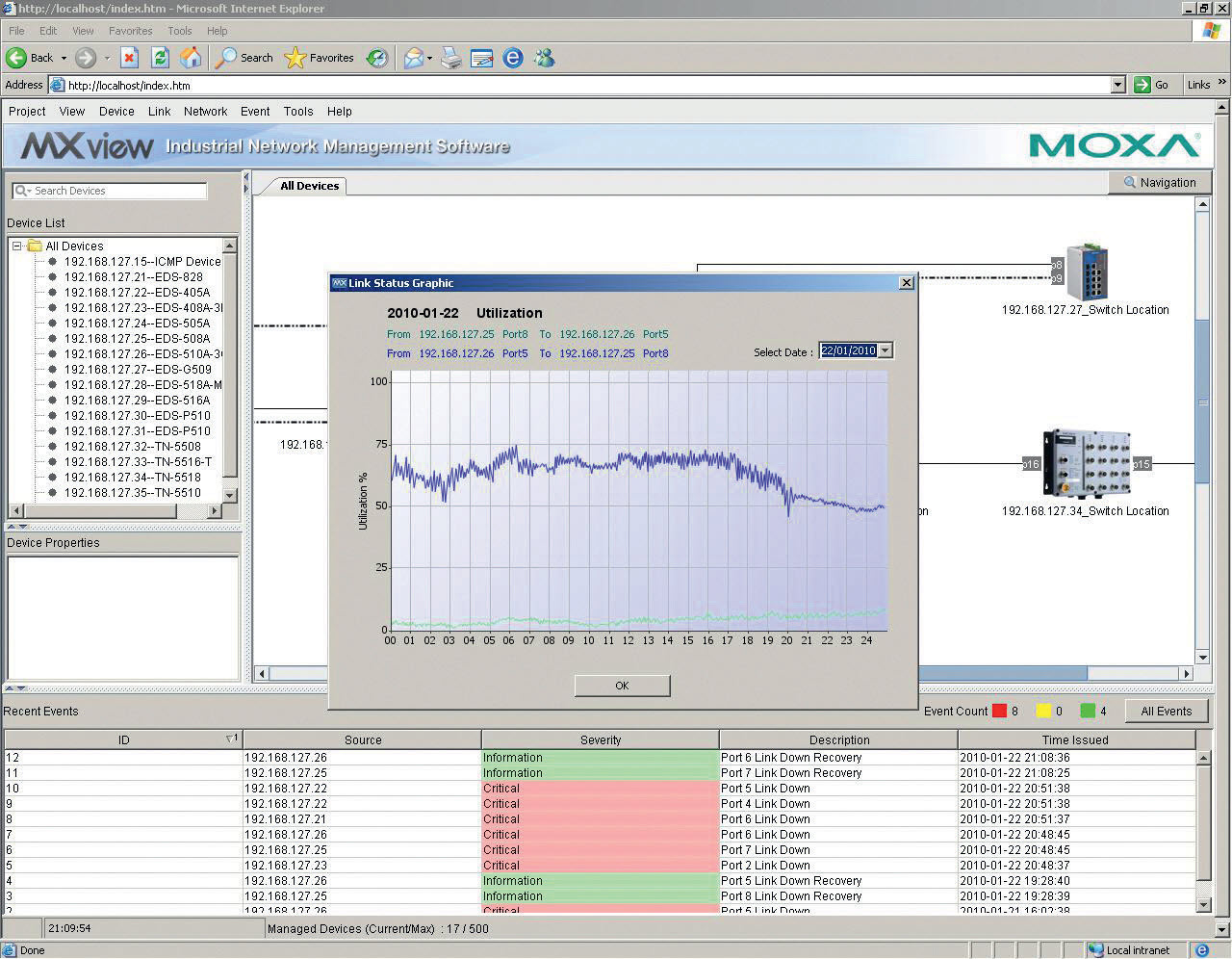Screen dimensions: 1232x959
Task: Click the red critical event count swatch
Action: tap(999, 712)
